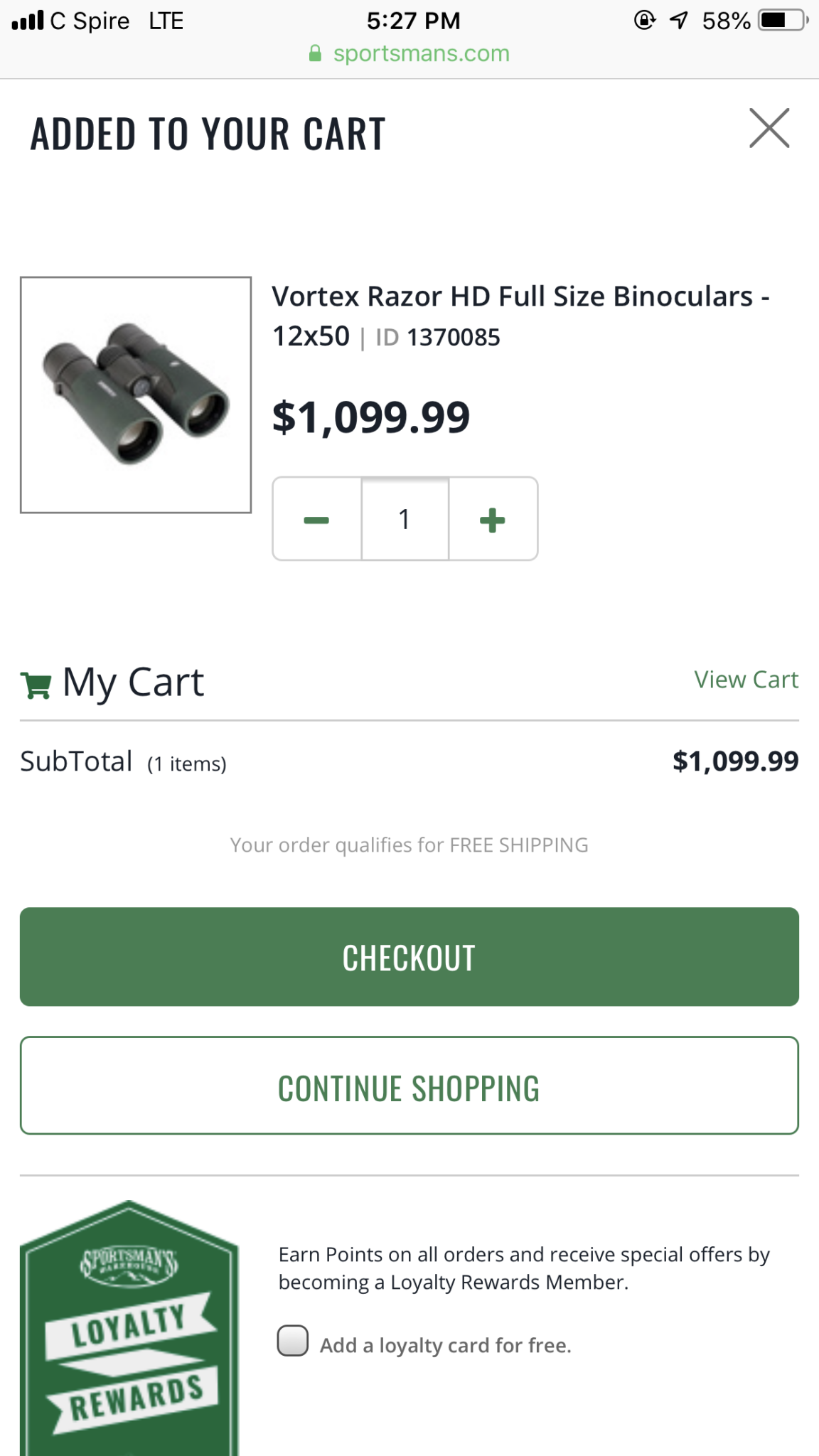Image resolution: width=819 pixels, height=1456 pixels.
Task: Tap the rotation lock status icon
Action: click(x=644, y=20)
